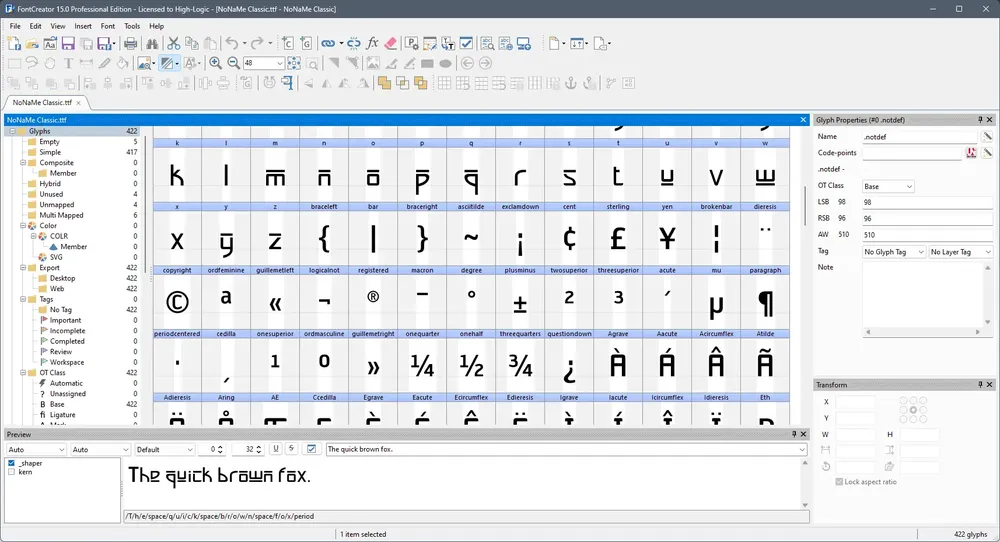Image resolution: width=1000 pixels, height=542 pixels.
Task: Open the File menu
Action: pos(15,26)
